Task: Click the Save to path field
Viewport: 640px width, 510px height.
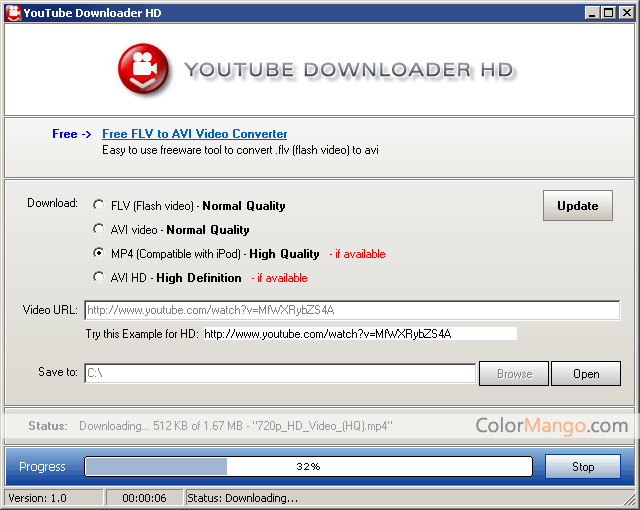Action: click(x=279, y=374)
